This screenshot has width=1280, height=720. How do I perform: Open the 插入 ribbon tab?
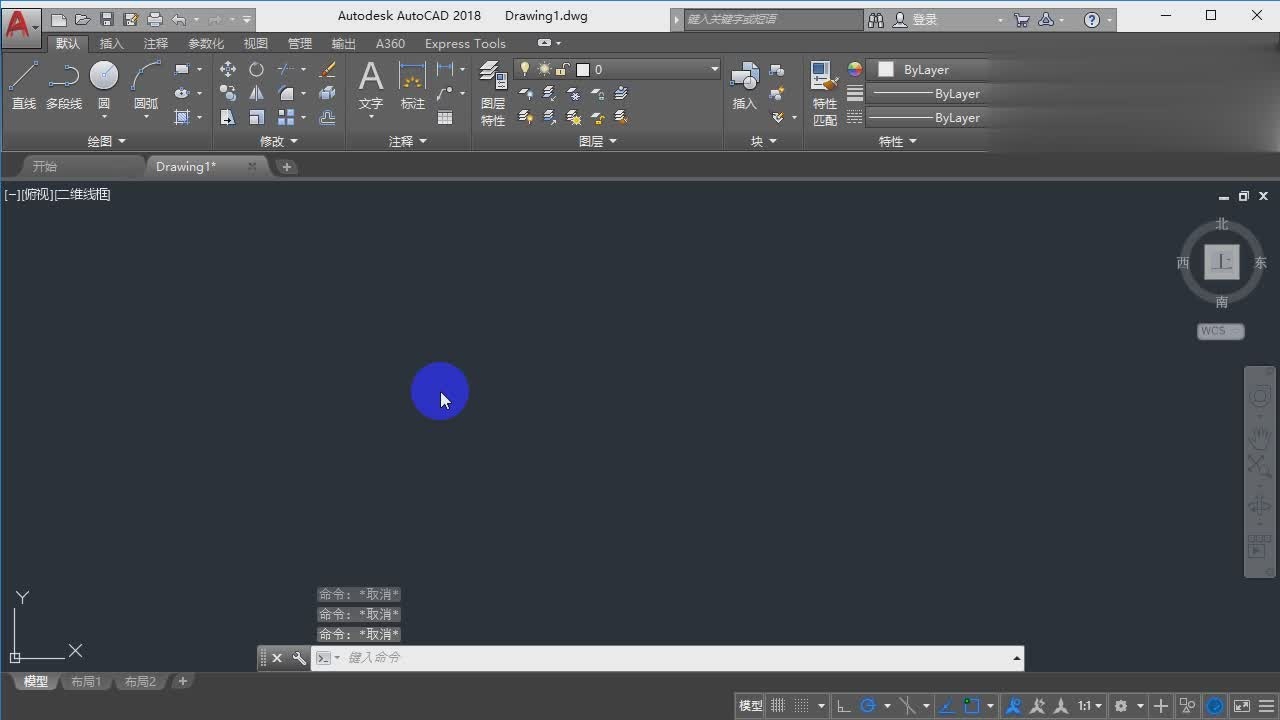(x=112, y=44)
